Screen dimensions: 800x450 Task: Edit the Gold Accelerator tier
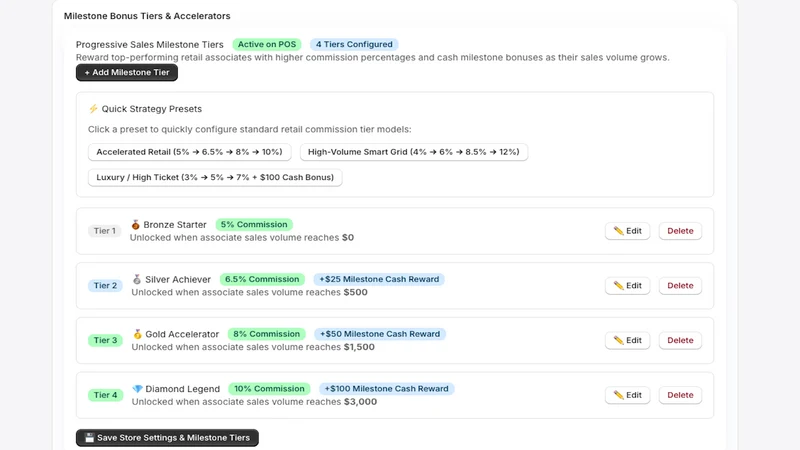(628, 340)
